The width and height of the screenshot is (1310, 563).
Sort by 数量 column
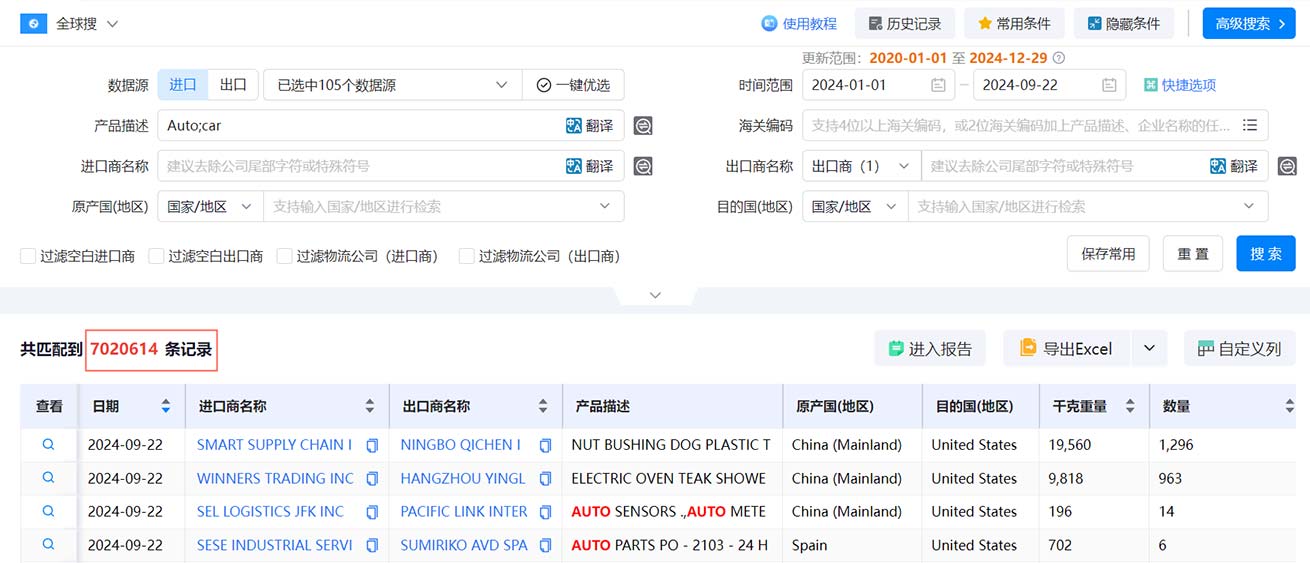pos(1290,406)
